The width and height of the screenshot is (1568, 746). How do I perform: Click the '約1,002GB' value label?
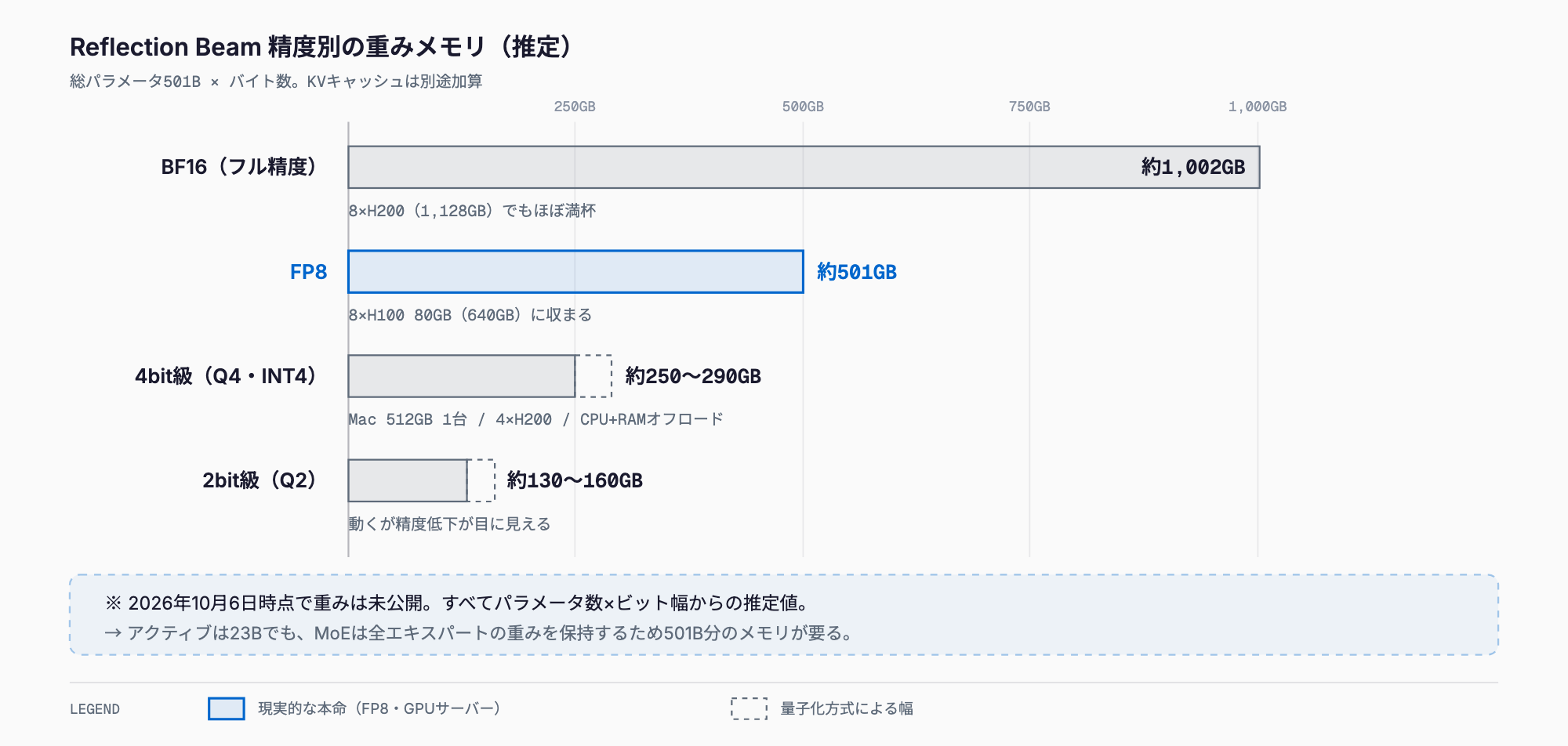click(1193, 167)
